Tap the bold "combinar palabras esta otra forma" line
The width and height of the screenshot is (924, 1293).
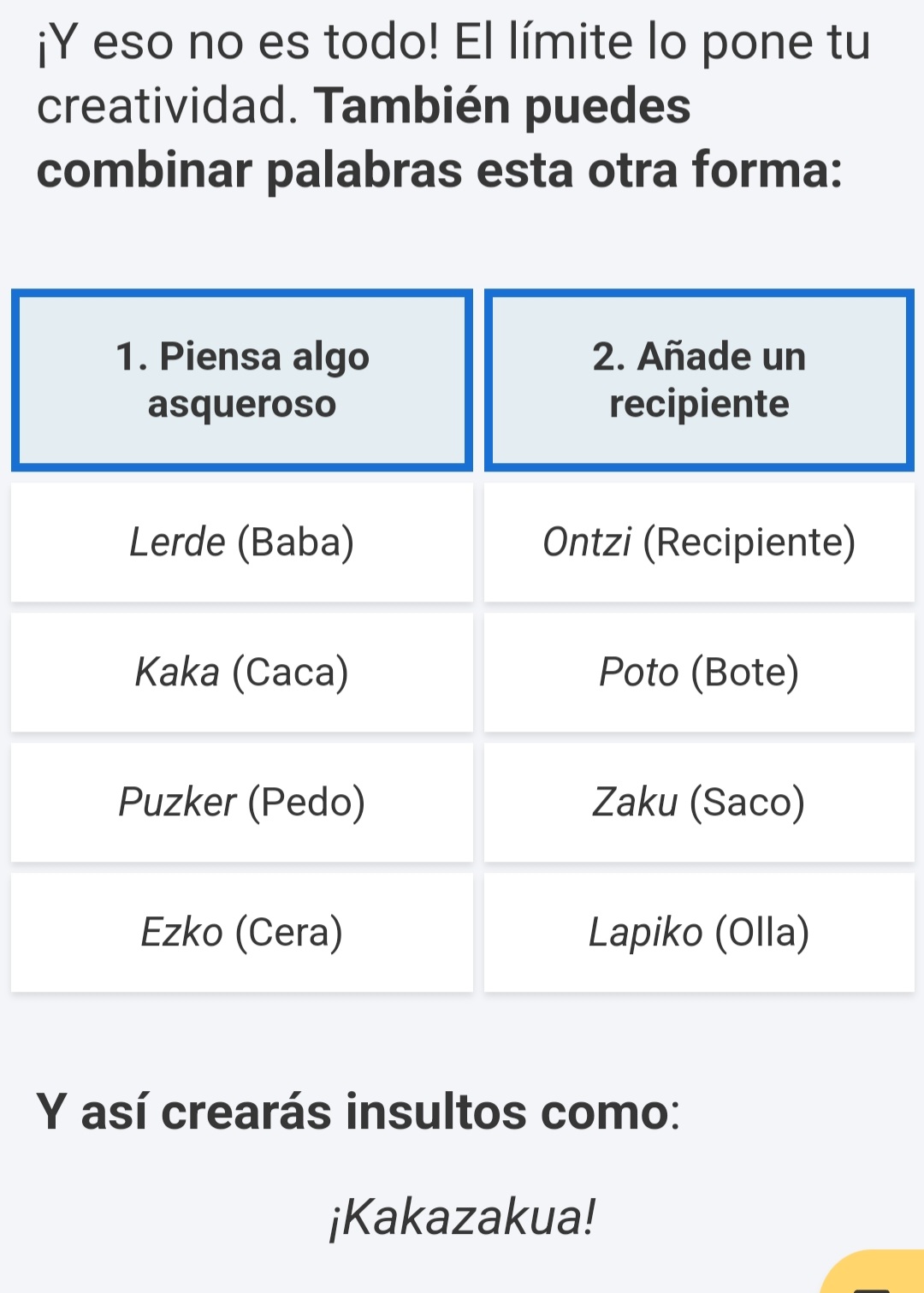coord(439,169)
